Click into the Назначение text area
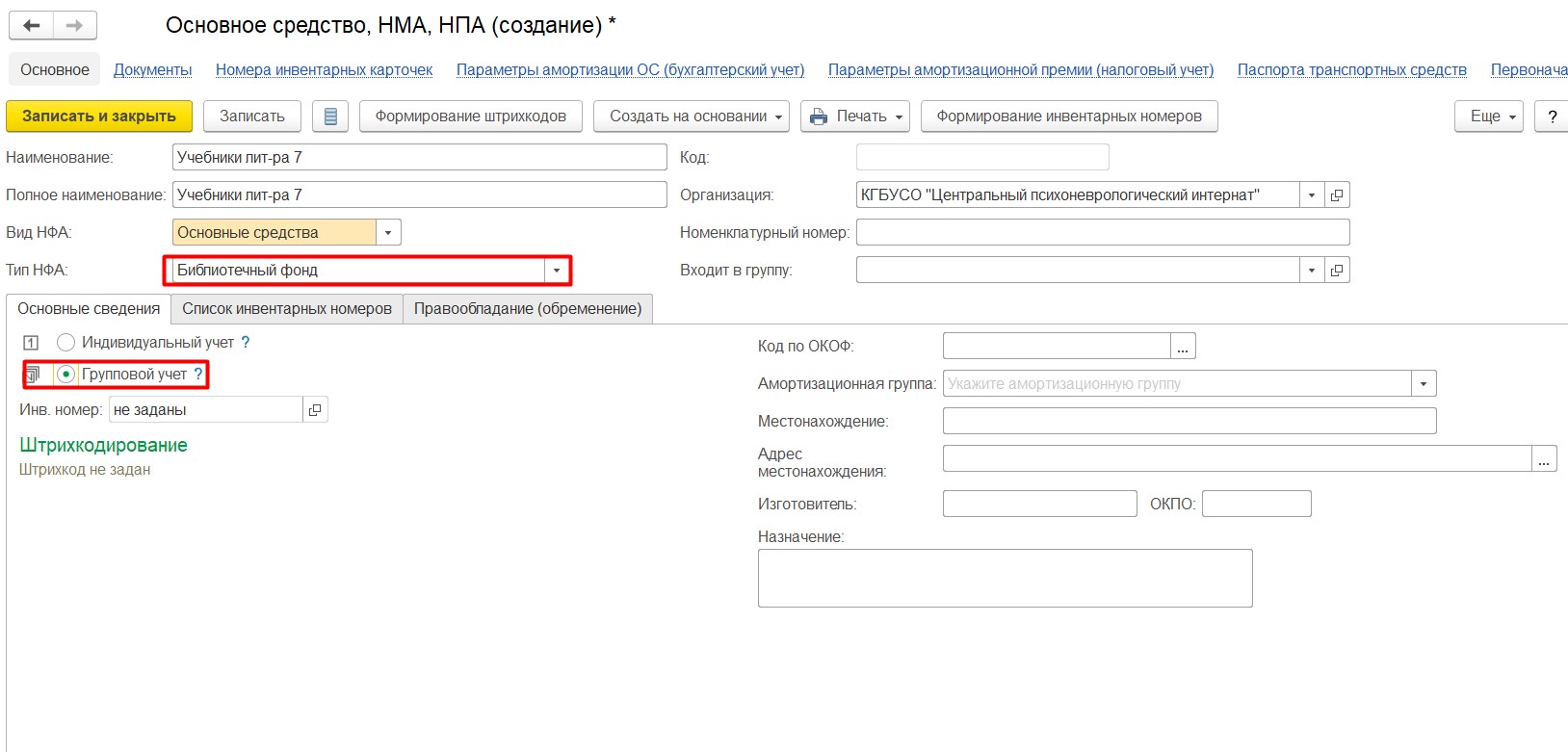 (x=1006, y=579)
